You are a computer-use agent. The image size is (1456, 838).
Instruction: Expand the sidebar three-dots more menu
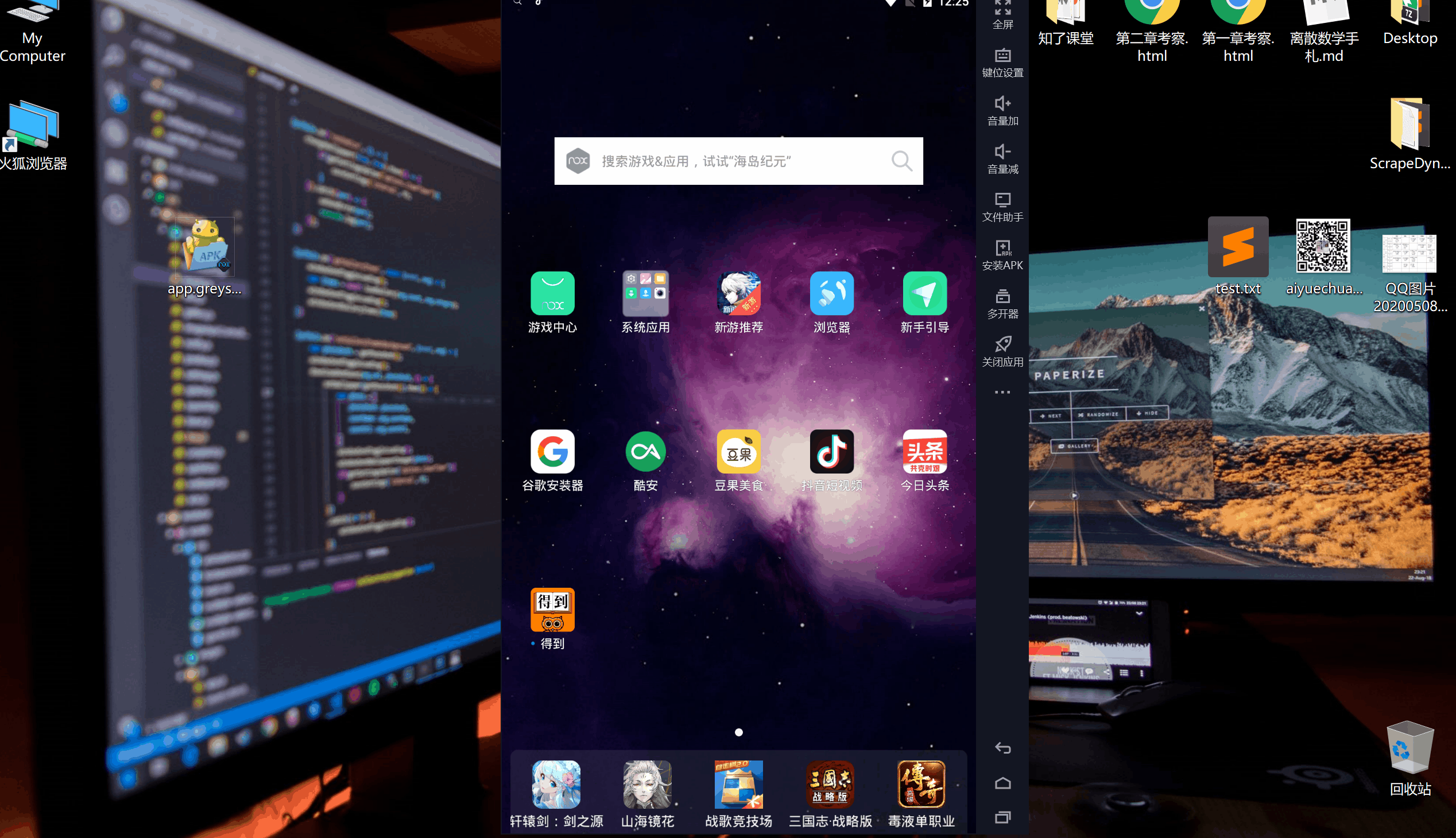[x=1002, y=393]
